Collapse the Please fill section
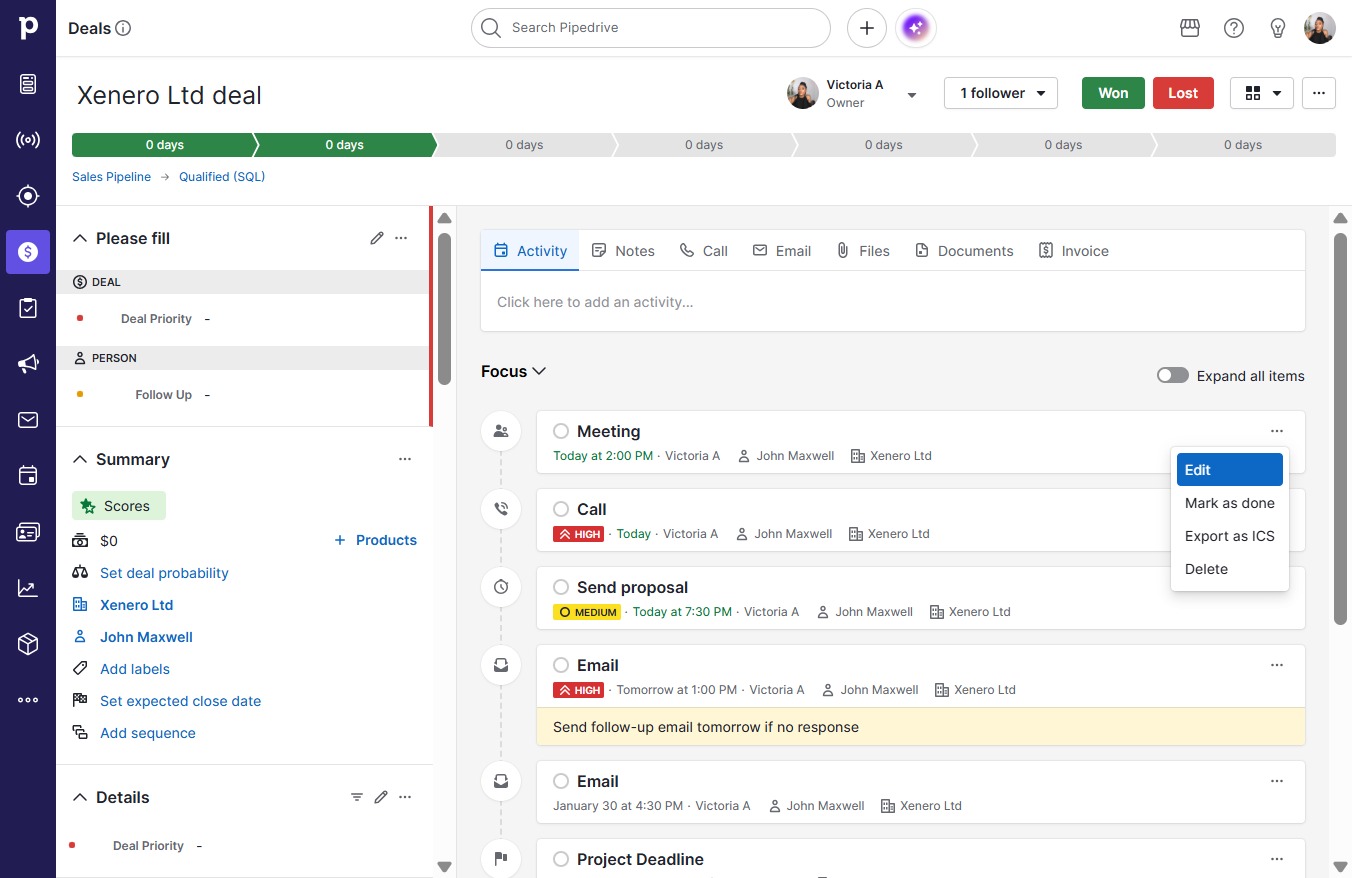Viewport: 1352px width, 878px height. pos(80,238)
